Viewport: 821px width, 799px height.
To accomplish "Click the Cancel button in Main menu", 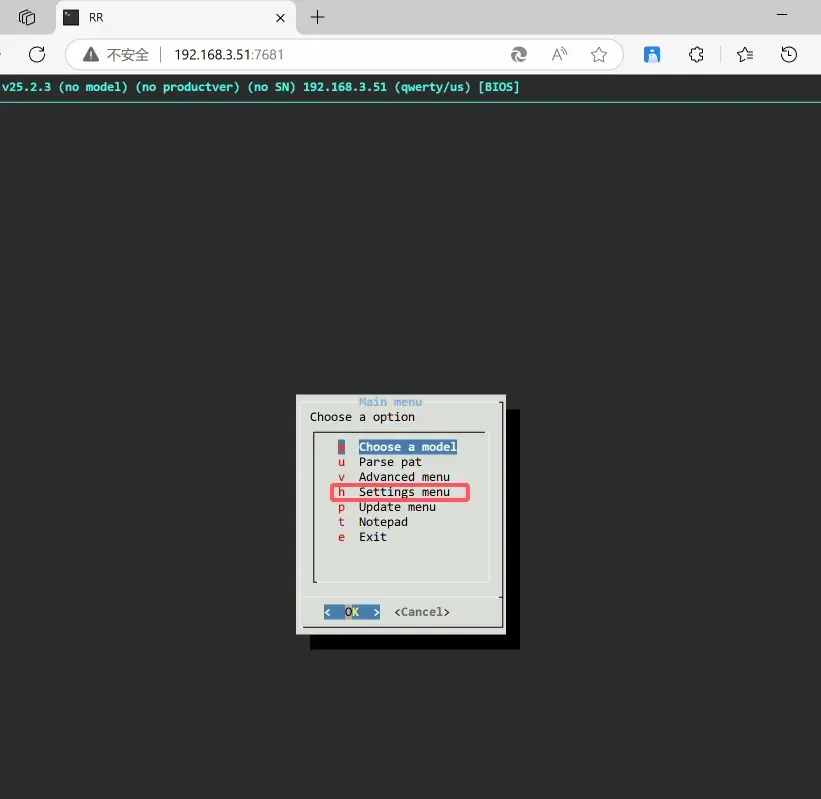I will click(x=422, y=612).
